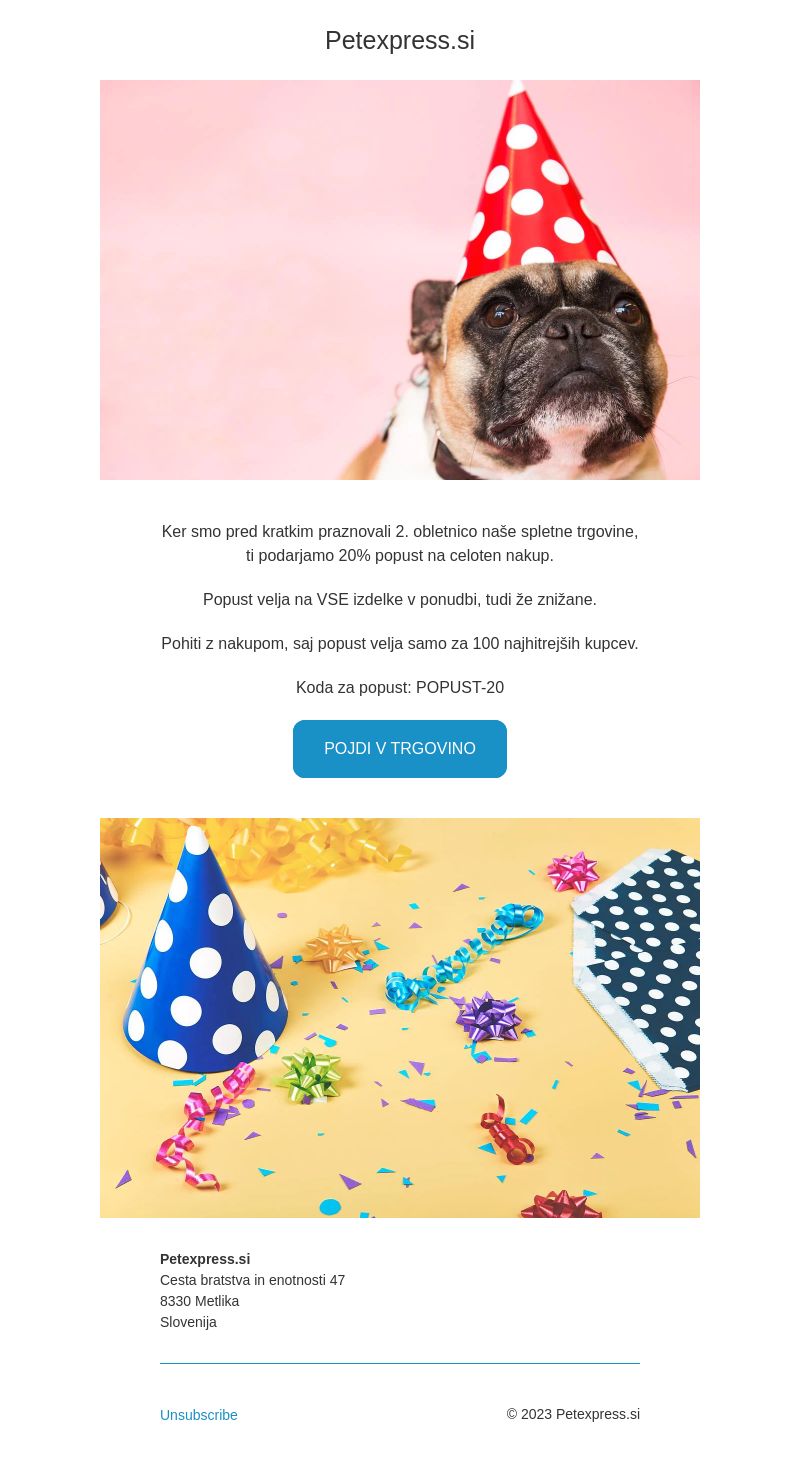Screen dimensions: 800x1457
Task: Click the Popust velja na VSE izdelke line
Action: point(400,600)
